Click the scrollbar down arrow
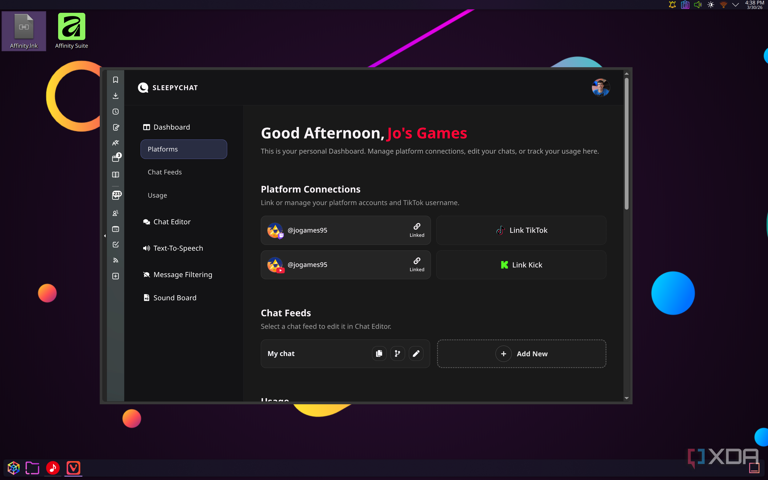Screen dimensions: 768x480 [x=626, y=398]
